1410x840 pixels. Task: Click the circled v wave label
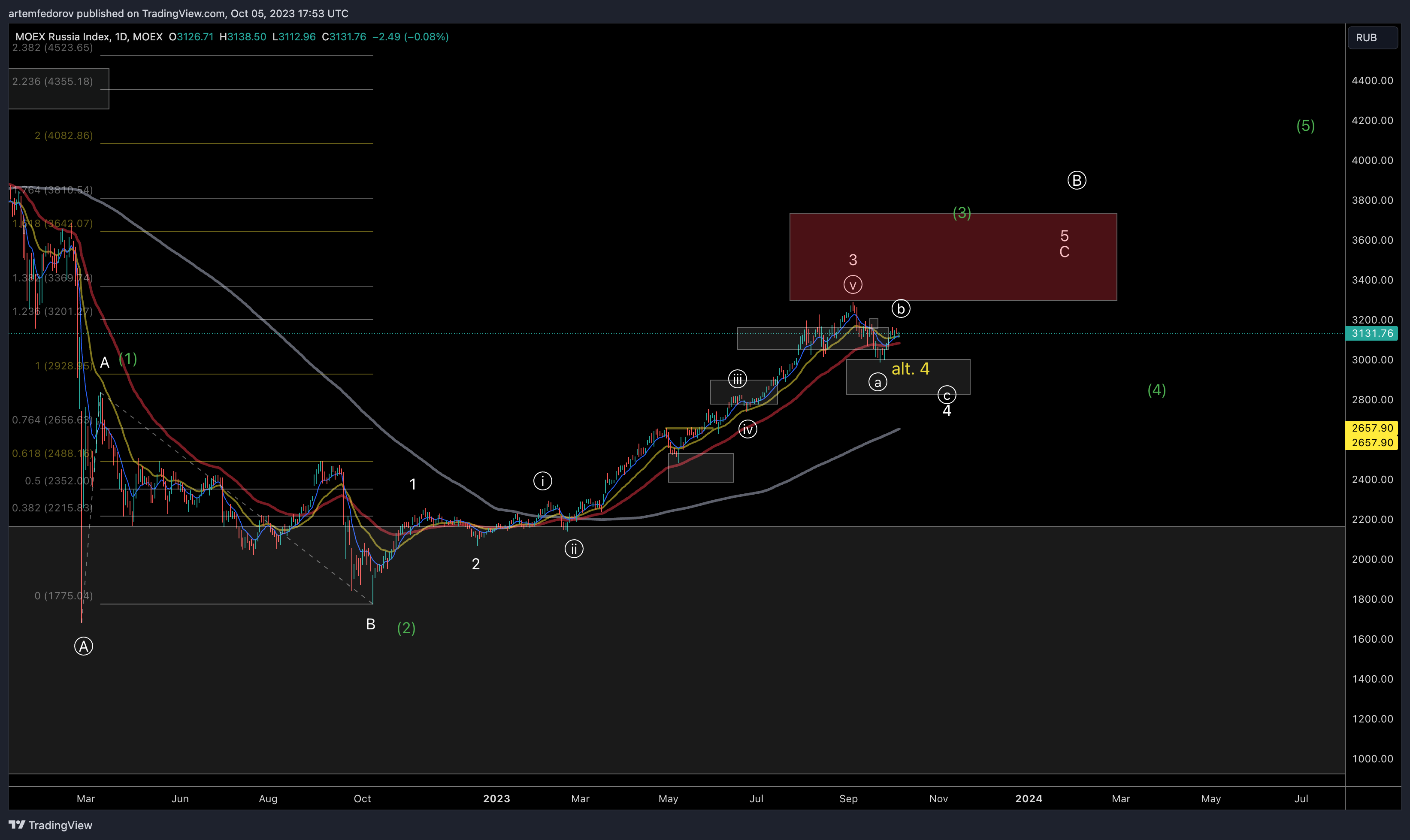pyautogui.click(x=853, y=285)
